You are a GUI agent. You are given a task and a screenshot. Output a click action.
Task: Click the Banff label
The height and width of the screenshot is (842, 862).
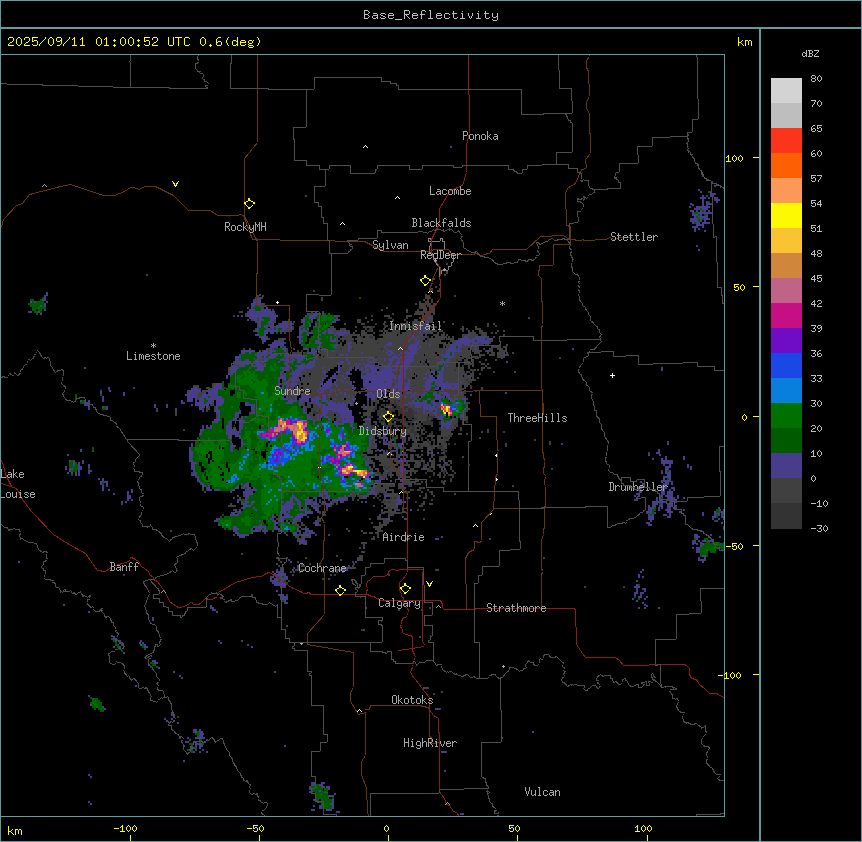pyautogui.click(x=124, y=567)
